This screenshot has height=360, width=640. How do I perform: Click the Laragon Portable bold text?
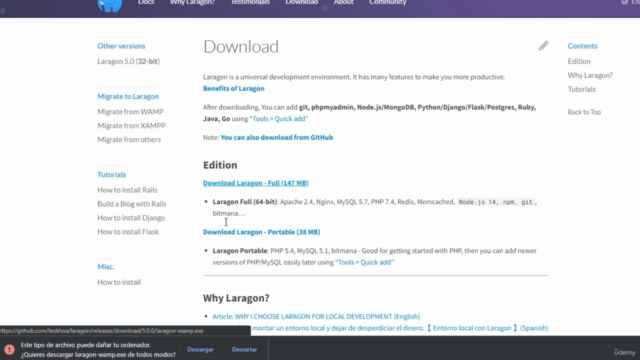[x=240, y=251]
